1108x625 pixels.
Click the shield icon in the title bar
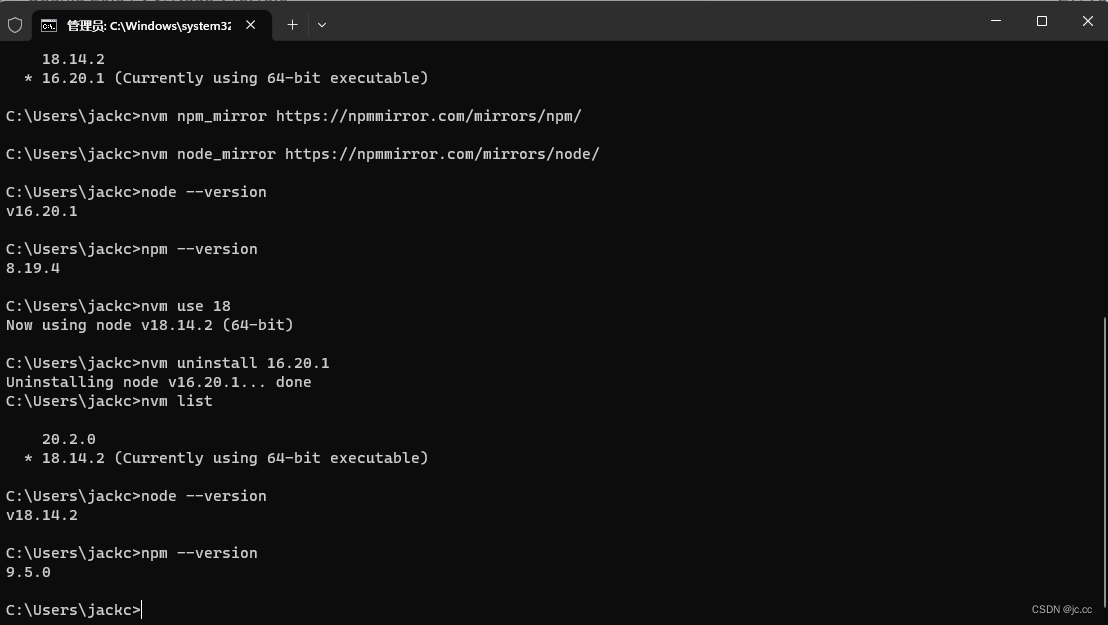[15, 24]
